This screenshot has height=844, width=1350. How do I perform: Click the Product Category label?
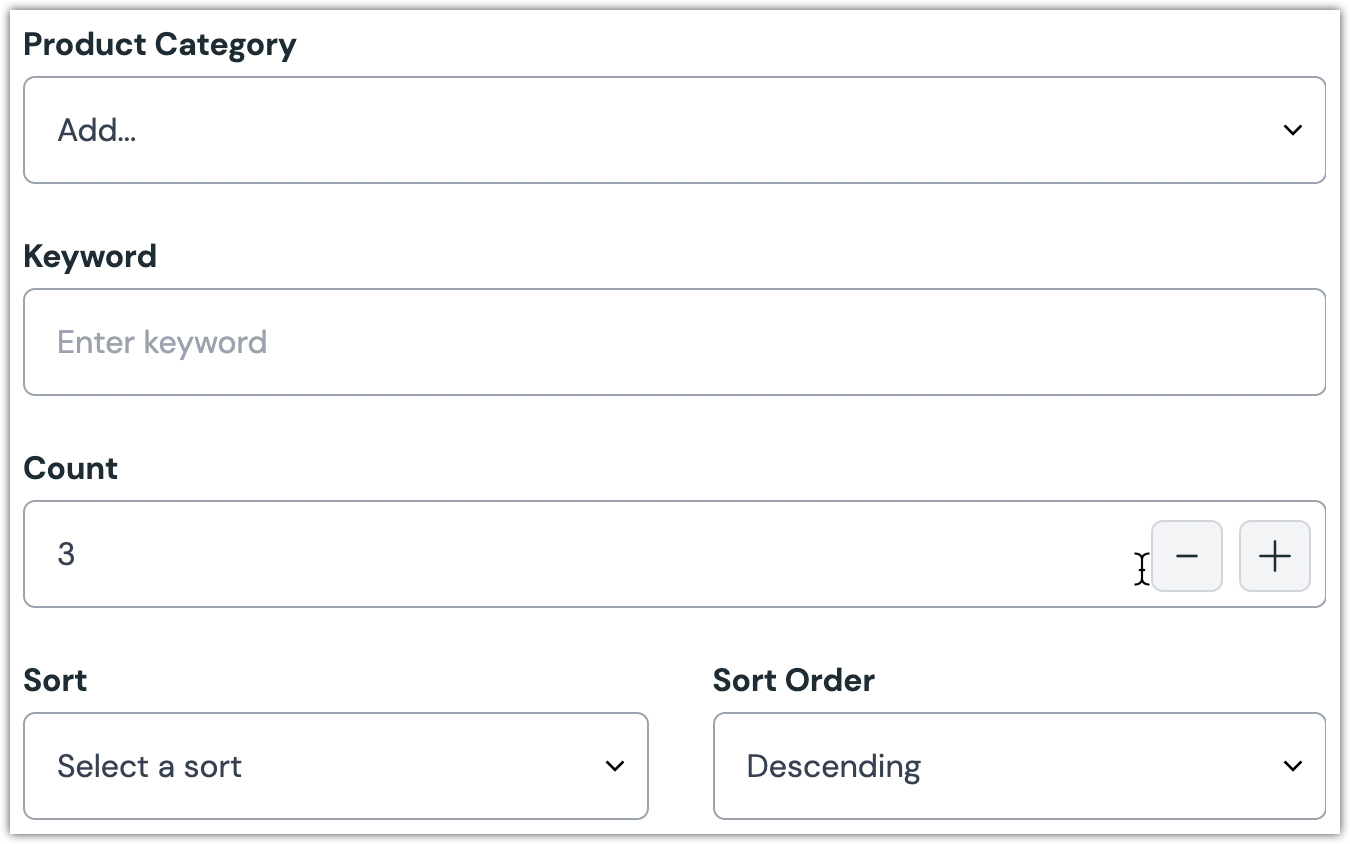[x=160, y=45]
